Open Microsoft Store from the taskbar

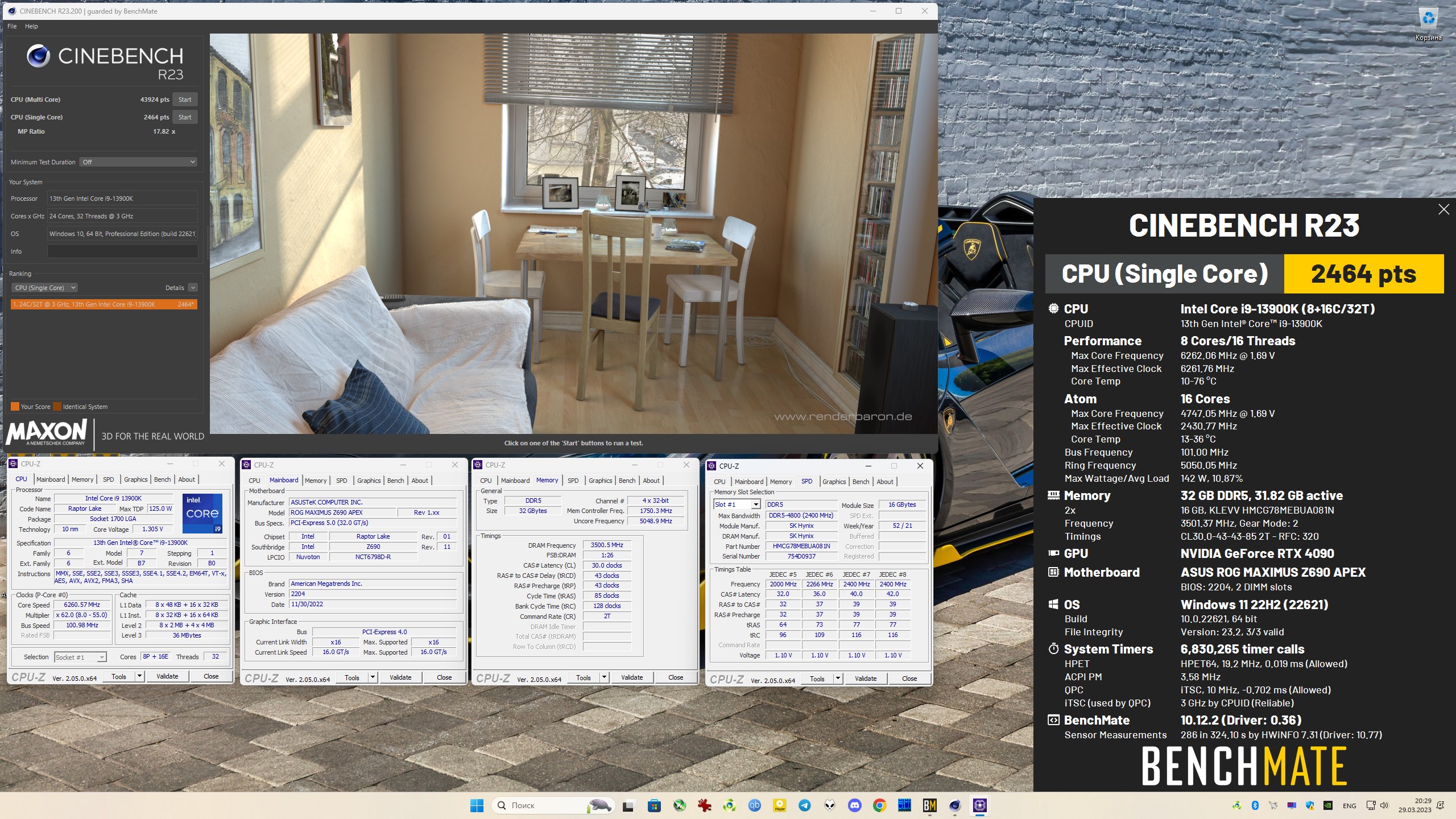pos(654,805)
